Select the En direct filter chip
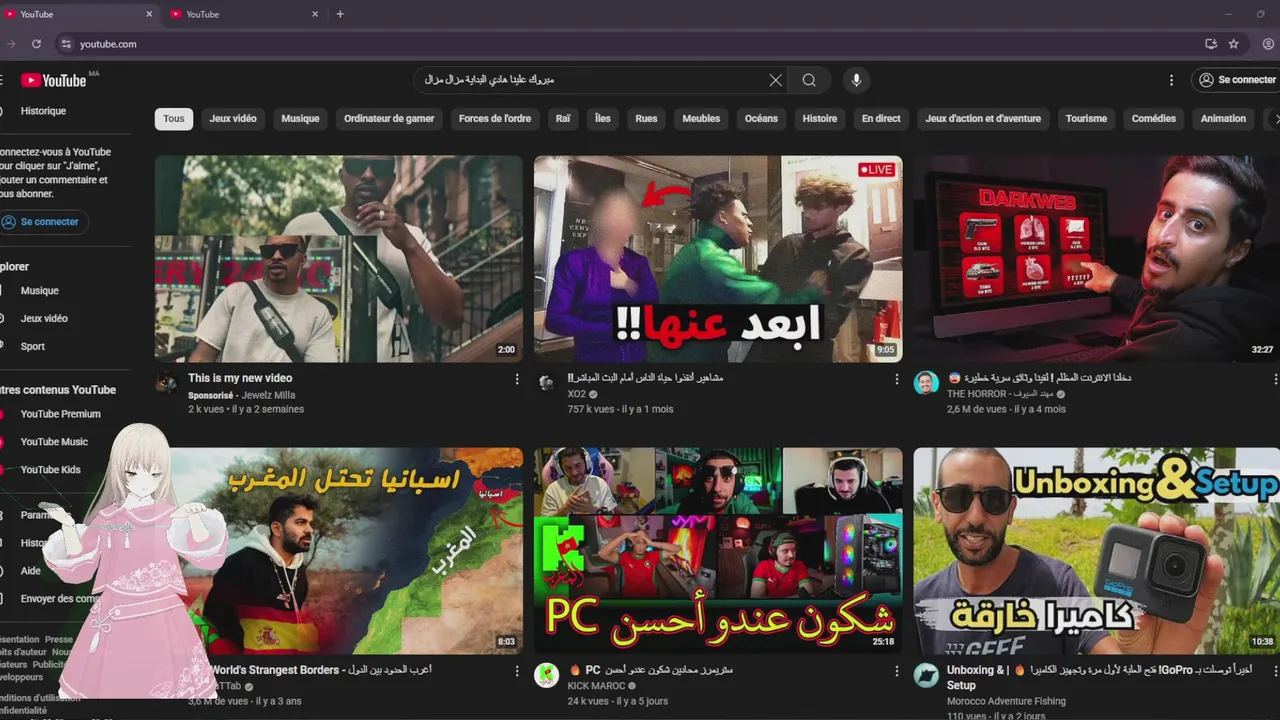1280x720 pixels. pos(881,118)
